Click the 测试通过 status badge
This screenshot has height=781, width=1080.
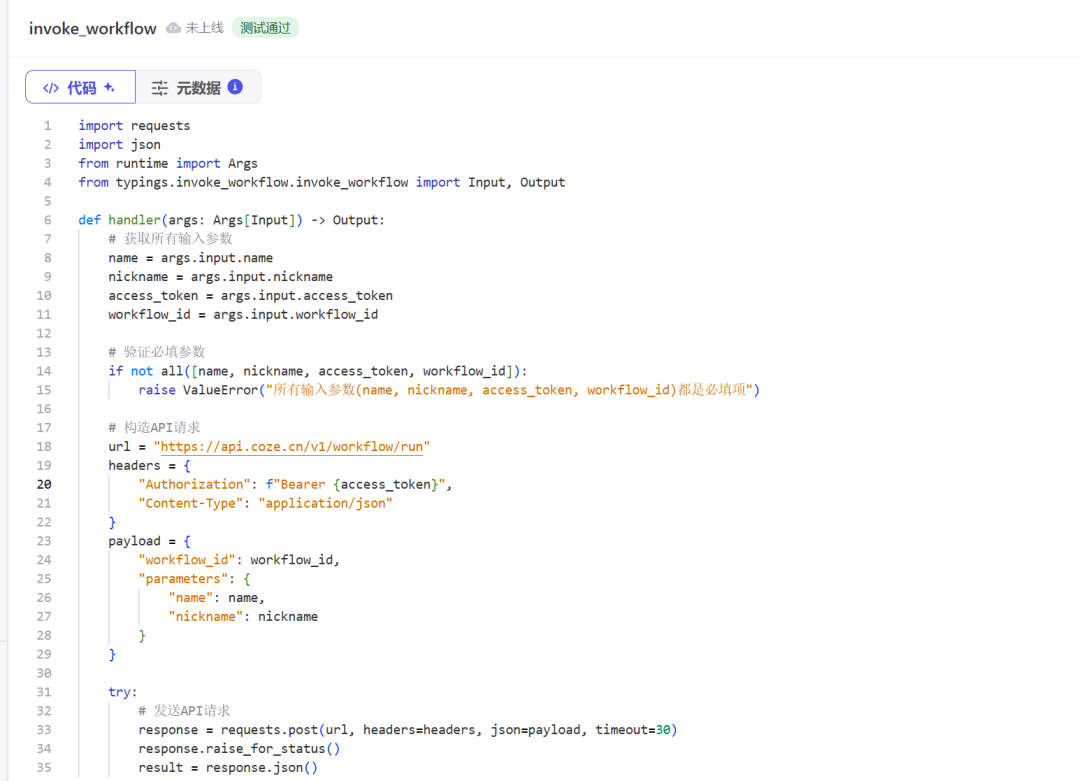265,28
